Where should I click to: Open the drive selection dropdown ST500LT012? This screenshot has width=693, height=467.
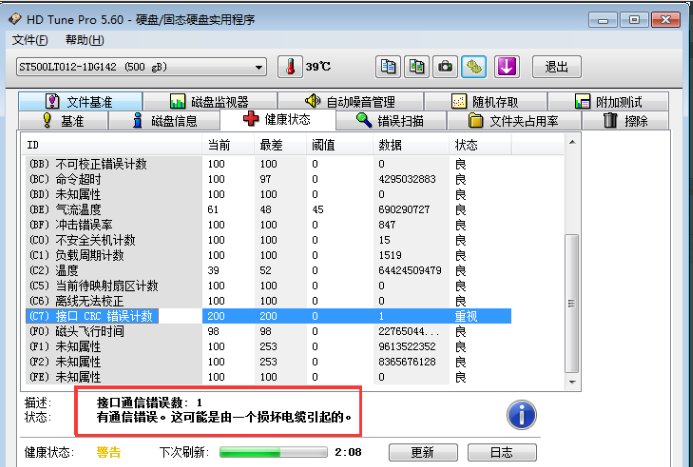pos(141,67)
